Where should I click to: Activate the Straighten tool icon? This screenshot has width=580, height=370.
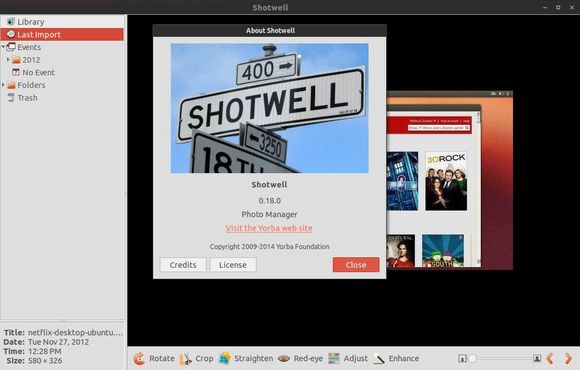(225, 359)
